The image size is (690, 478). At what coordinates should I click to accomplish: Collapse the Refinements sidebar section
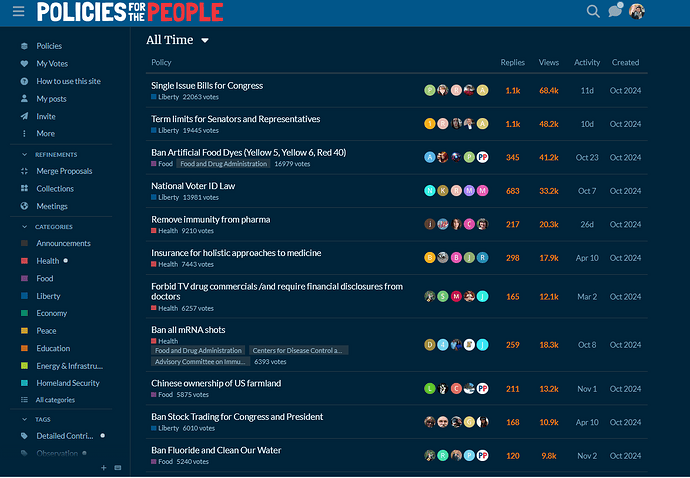coord(24,155)
